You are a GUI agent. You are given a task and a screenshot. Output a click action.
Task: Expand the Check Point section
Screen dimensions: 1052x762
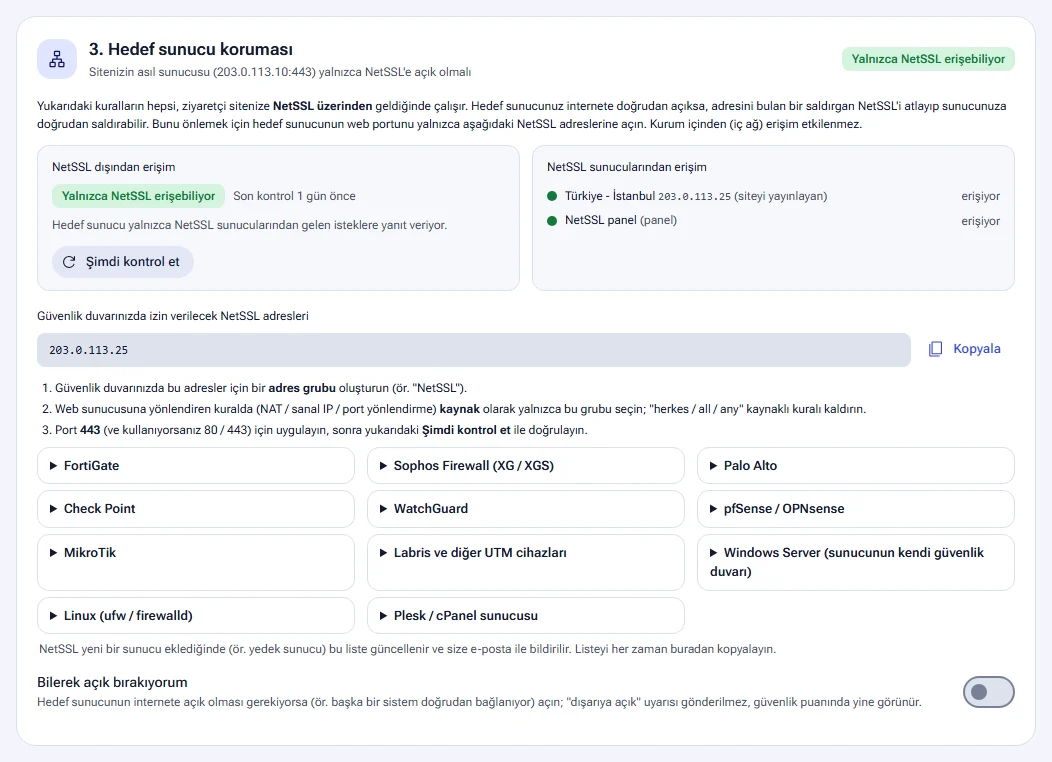(196, 508)
